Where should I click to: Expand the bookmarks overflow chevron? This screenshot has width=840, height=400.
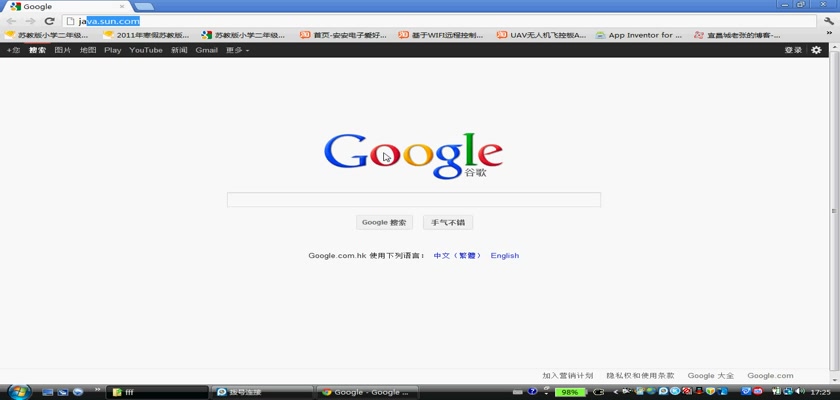(831, 35)
